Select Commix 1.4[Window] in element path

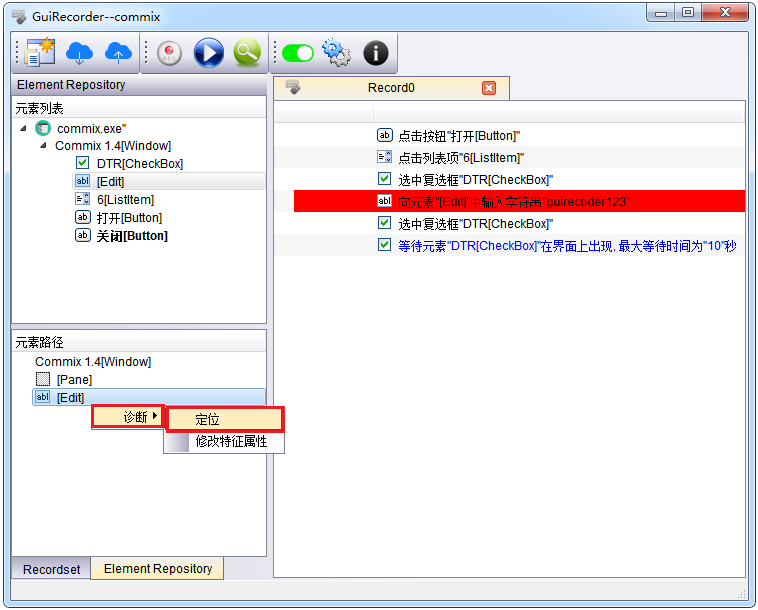pyautogui.click(x=93, y=362)
